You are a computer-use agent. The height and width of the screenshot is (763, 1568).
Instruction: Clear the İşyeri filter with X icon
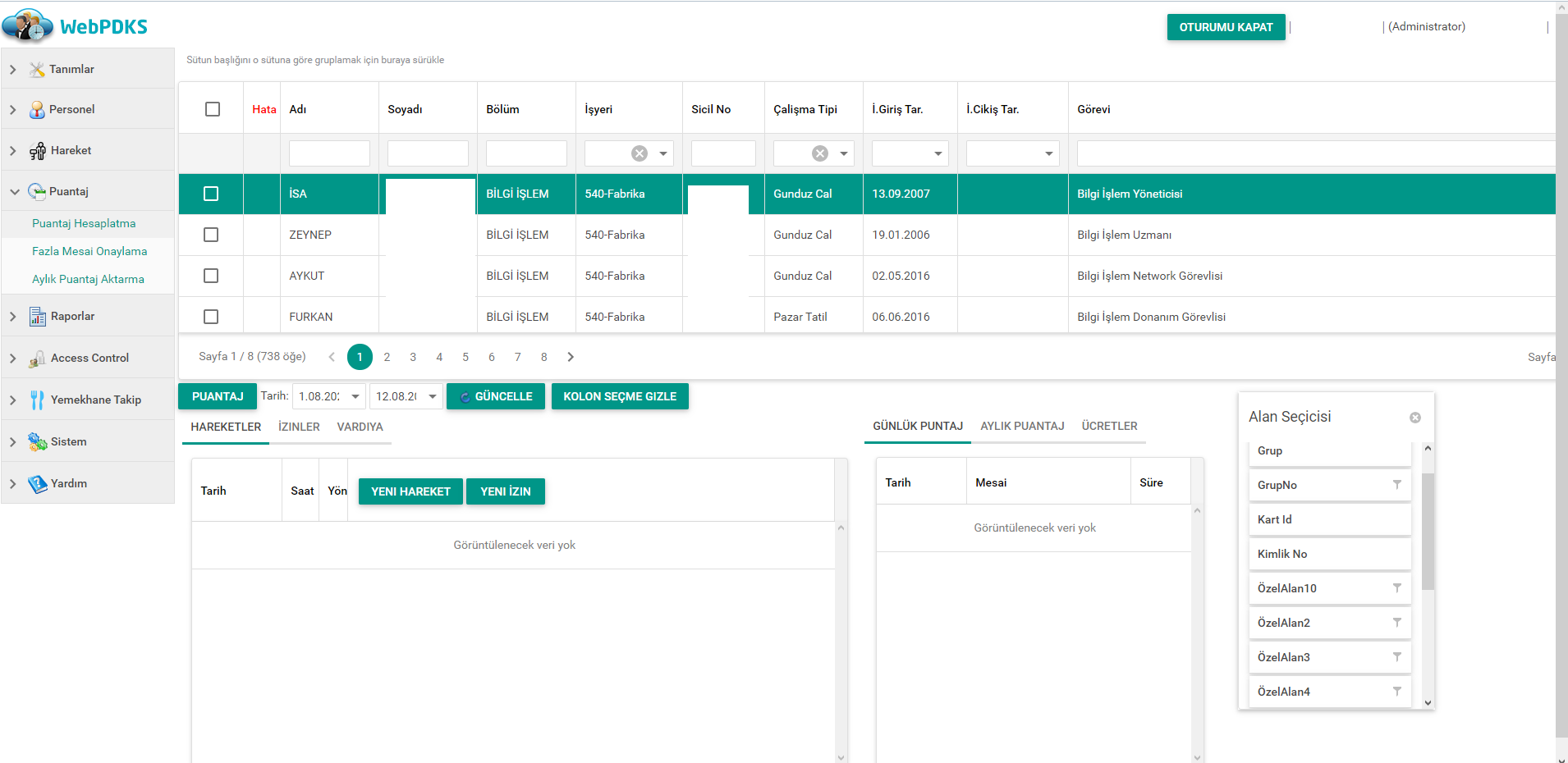640,153
